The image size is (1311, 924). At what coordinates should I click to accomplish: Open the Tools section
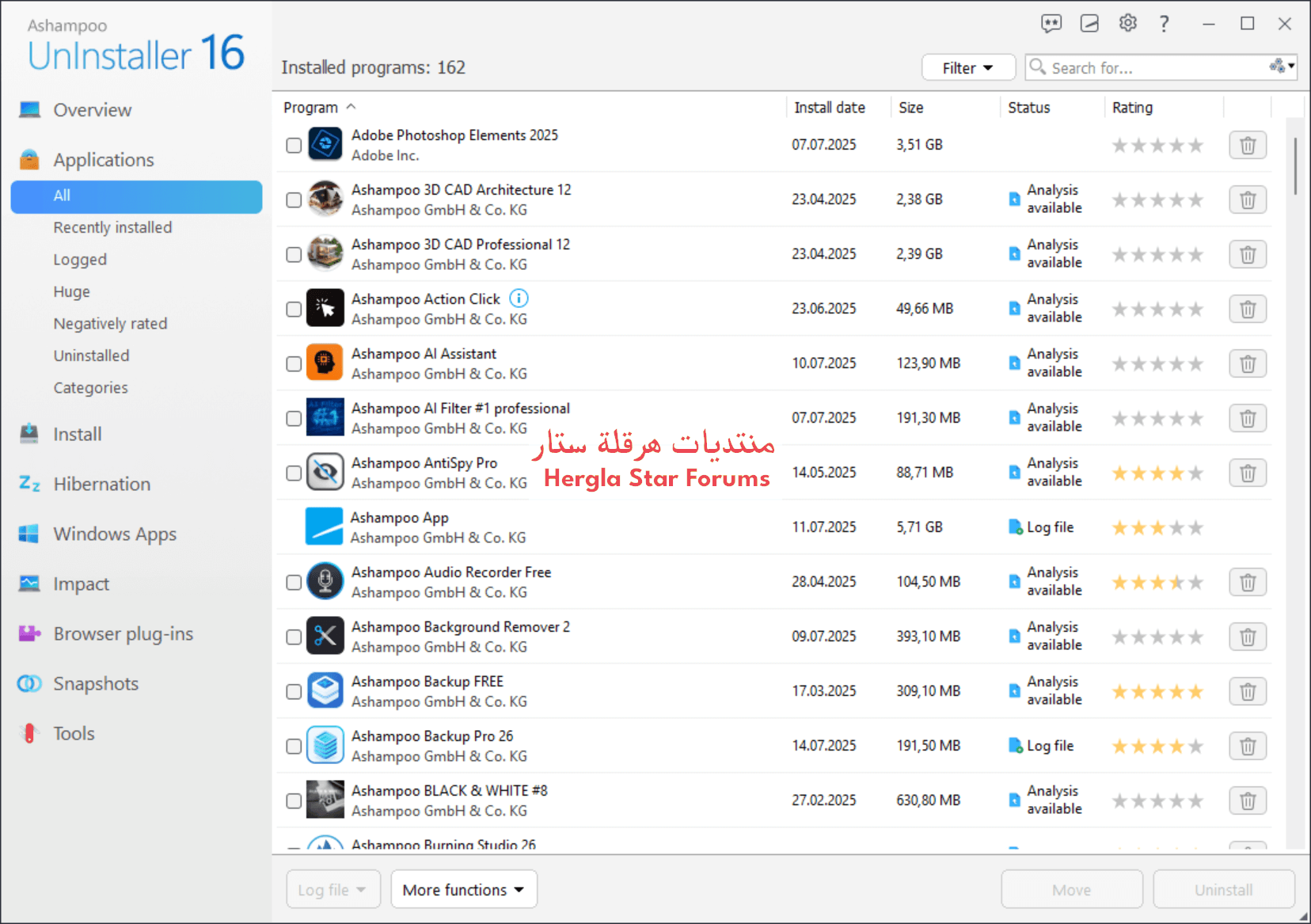click(74, 733)
